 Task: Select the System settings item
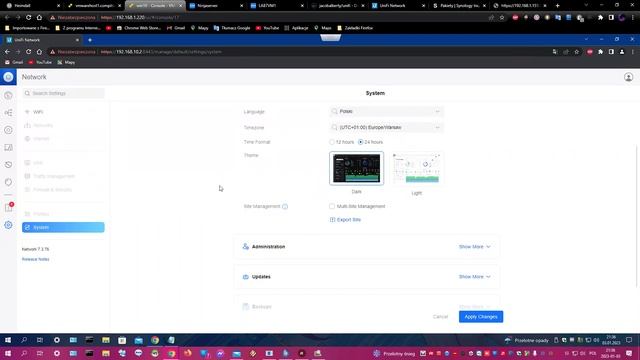63,227
